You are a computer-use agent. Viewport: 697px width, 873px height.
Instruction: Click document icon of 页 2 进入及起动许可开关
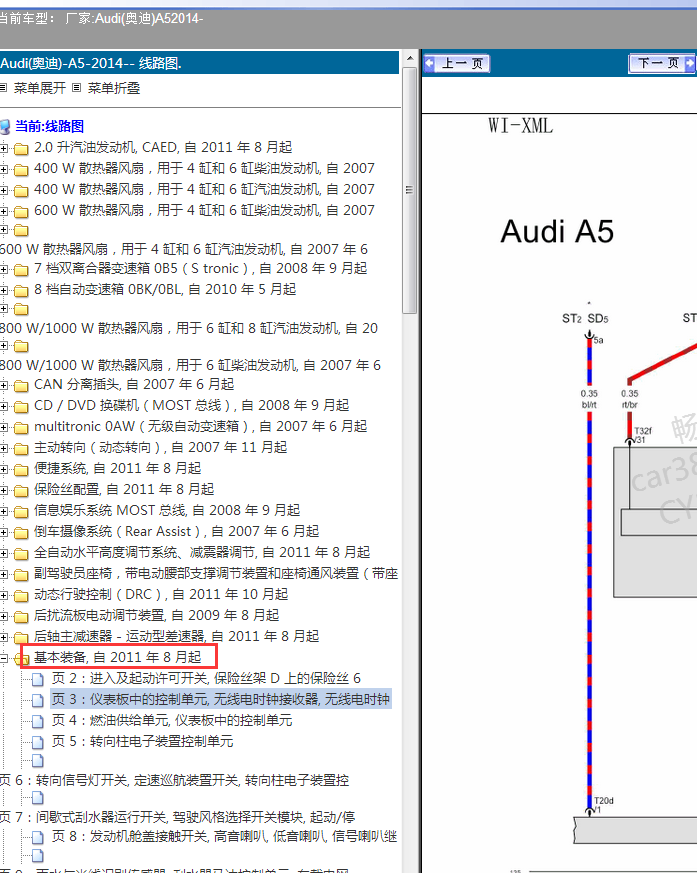(38, 679)
